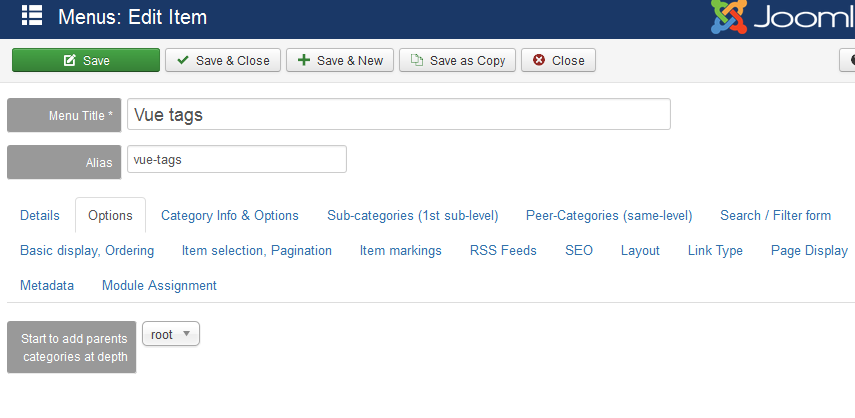Open the Module Assignment tab
855x418 pixels.
(159, 285)
